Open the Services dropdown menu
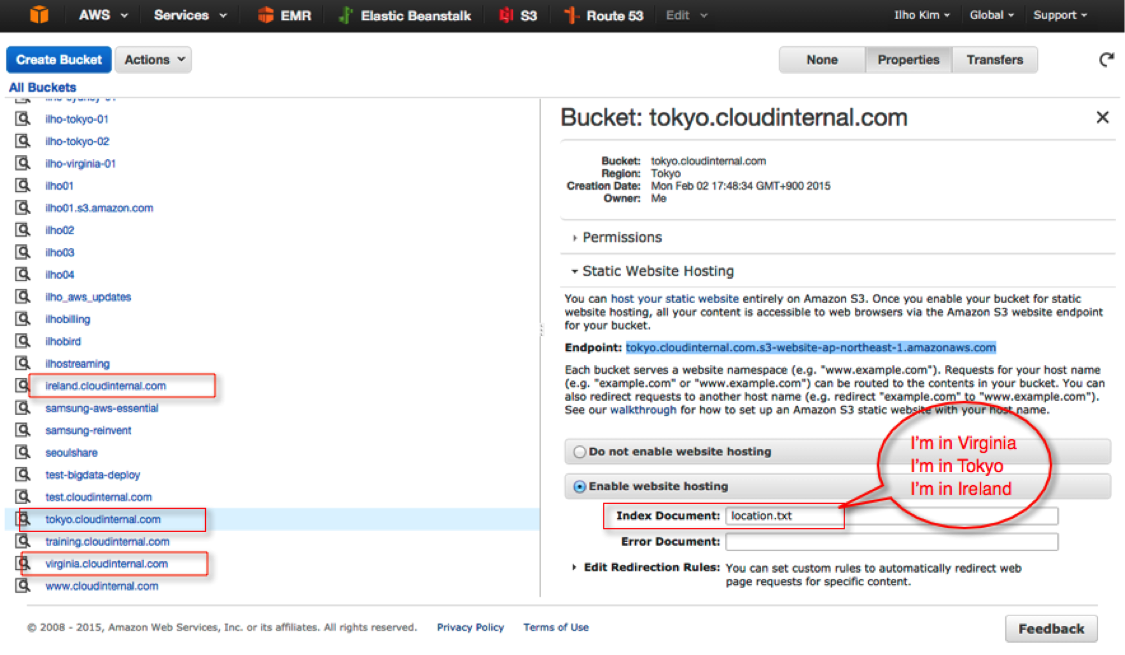 pos(190,15)
